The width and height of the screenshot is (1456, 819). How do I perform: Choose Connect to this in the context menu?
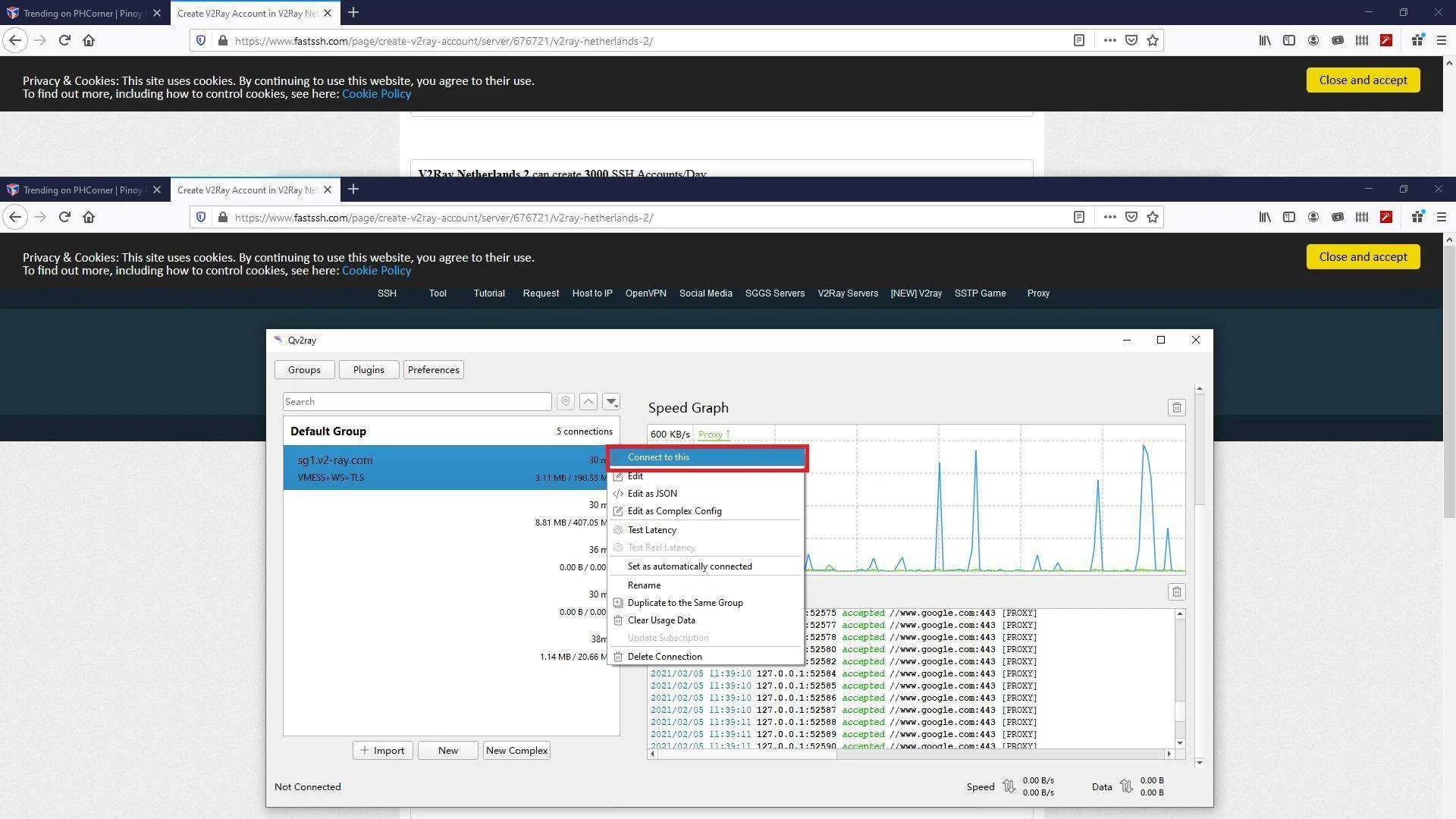coord(706,457)
